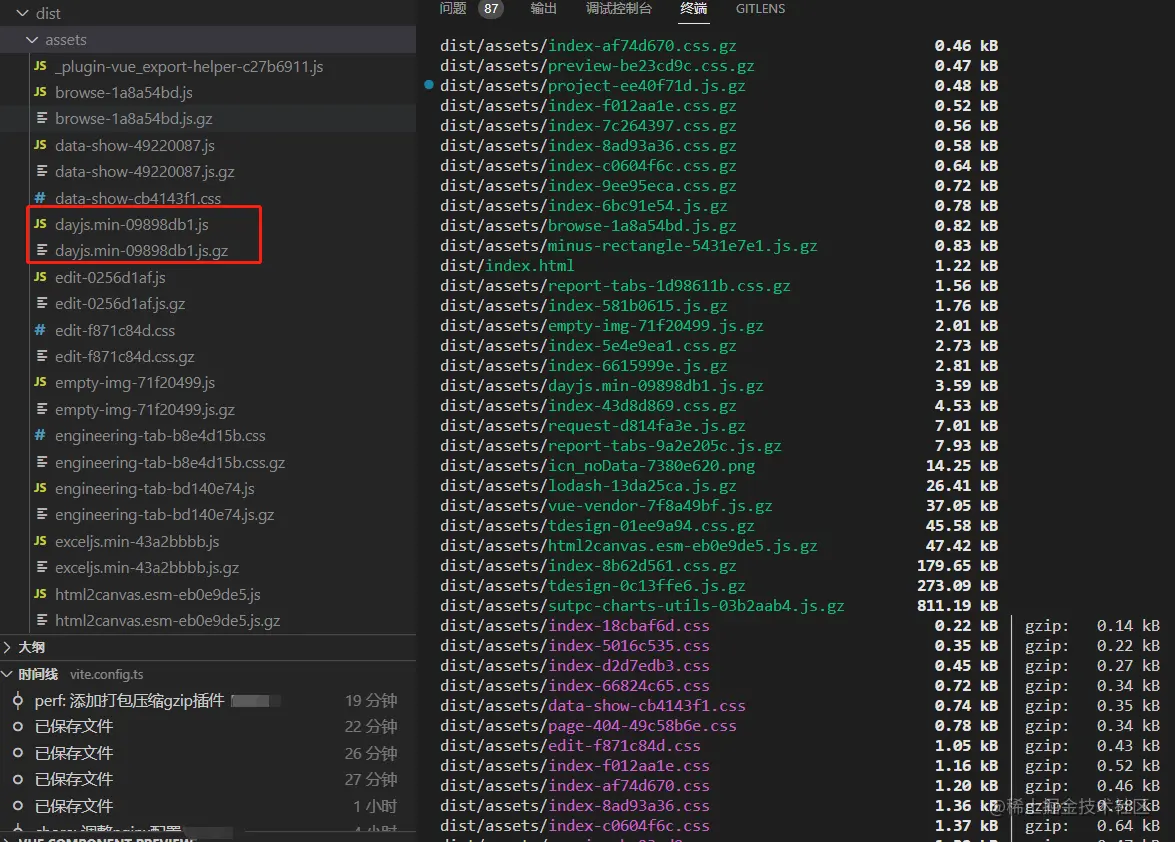Click JS icon of data-show-49220087.js
Viewport: 1175px width, 842px height.
(40, 145)
